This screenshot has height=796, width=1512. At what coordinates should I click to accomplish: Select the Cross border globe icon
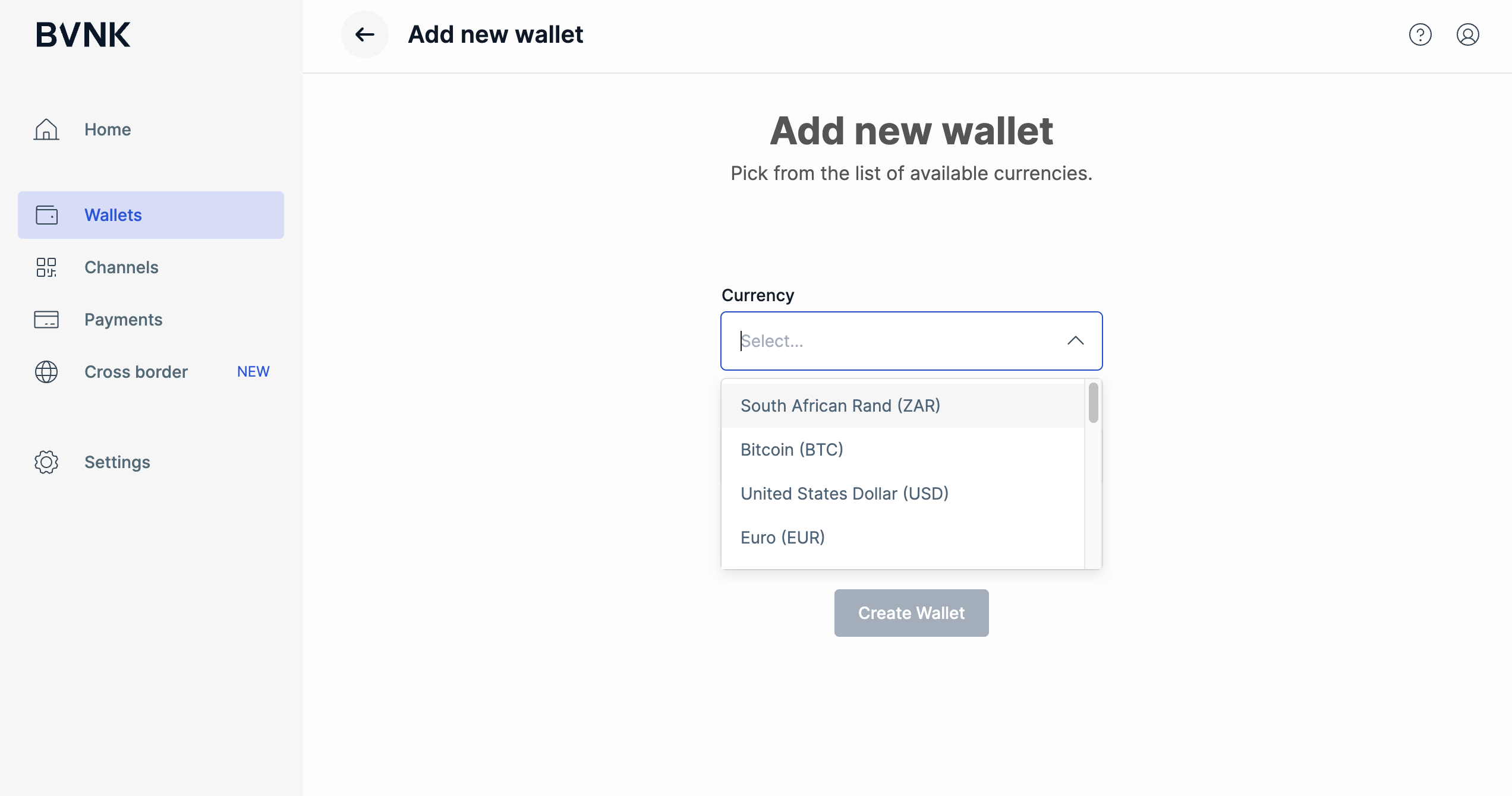[x=47, y=372]
